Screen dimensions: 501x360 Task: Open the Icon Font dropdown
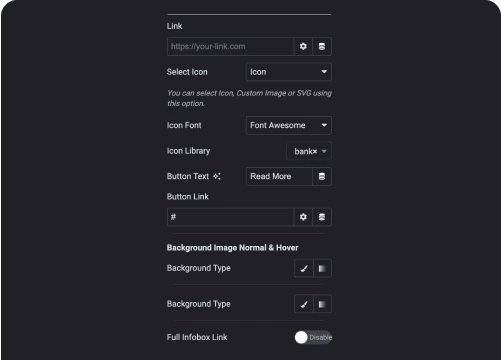point(289,125)
